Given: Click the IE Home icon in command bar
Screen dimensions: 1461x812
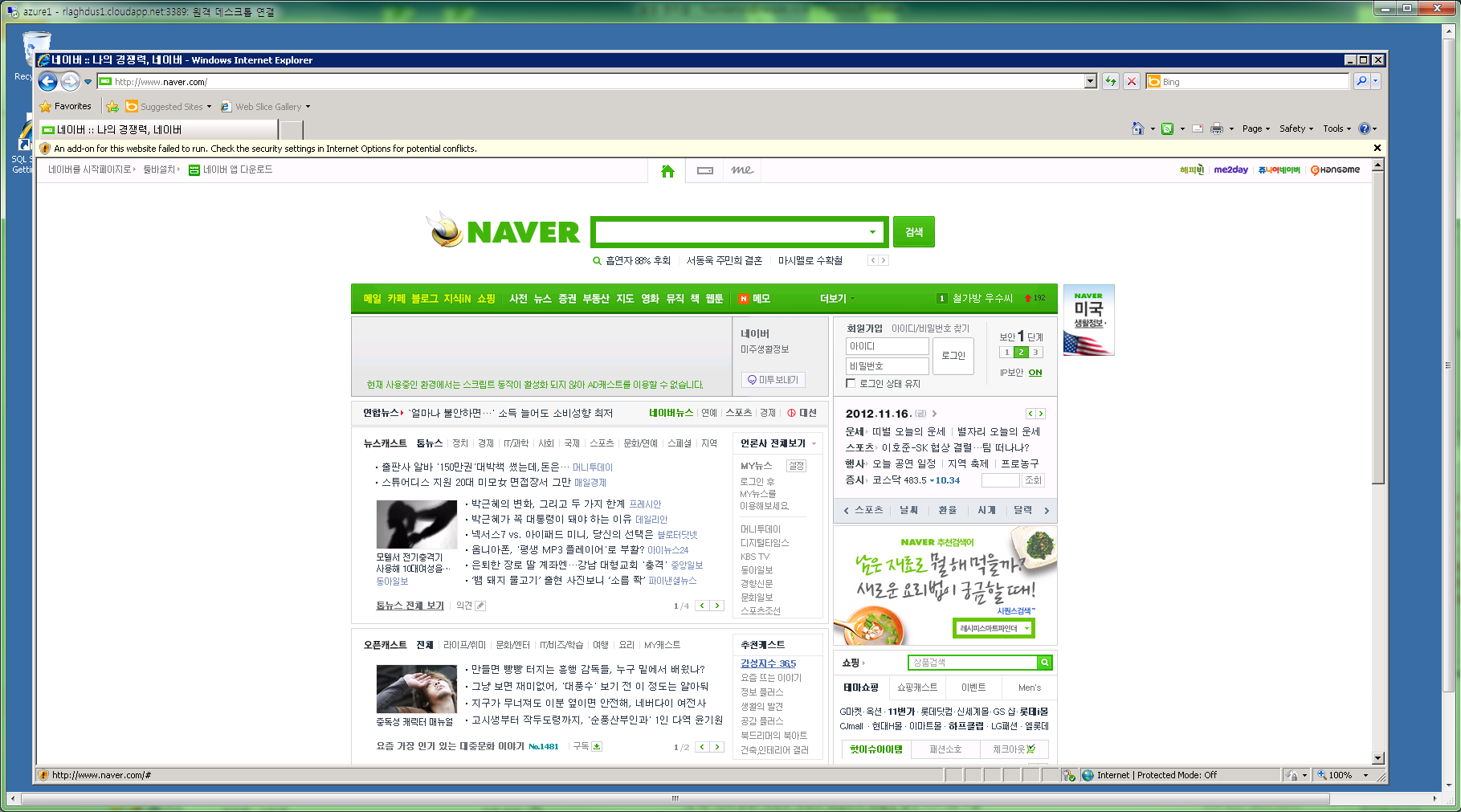Looking at the screenshot, I should pos(1137,129).
